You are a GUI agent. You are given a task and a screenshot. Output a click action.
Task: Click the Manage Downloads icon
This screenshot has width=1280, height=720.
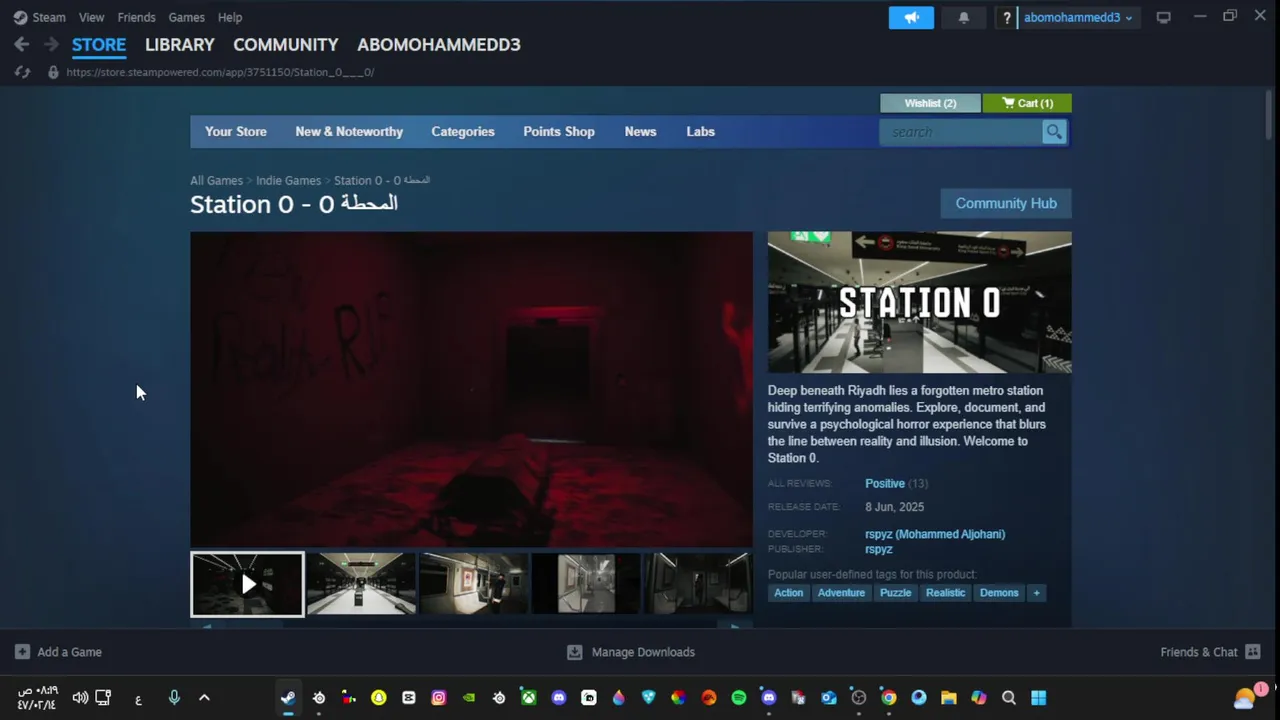point(574,652)
